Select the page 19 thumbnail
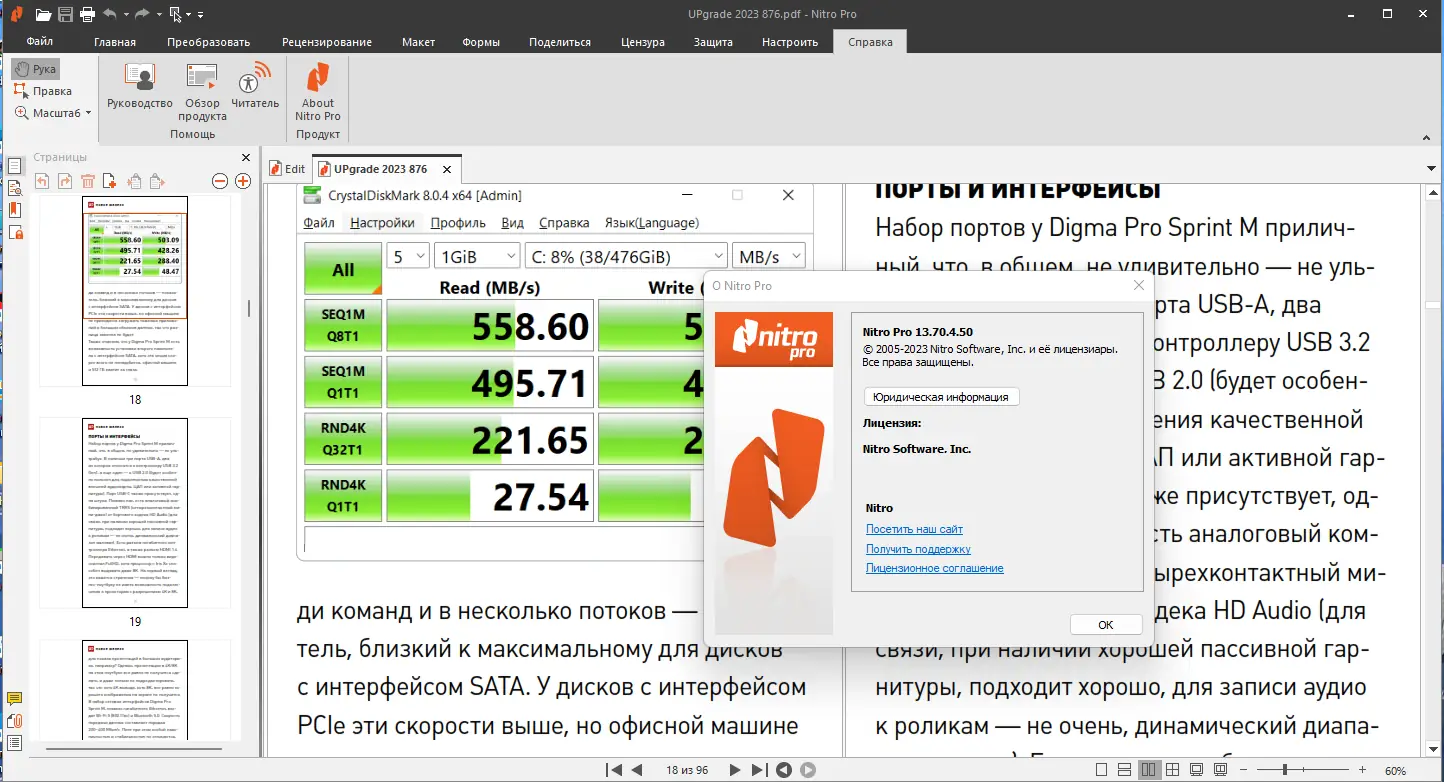The width and height of the screenshot is (1444, 782). tap(135, 513)
